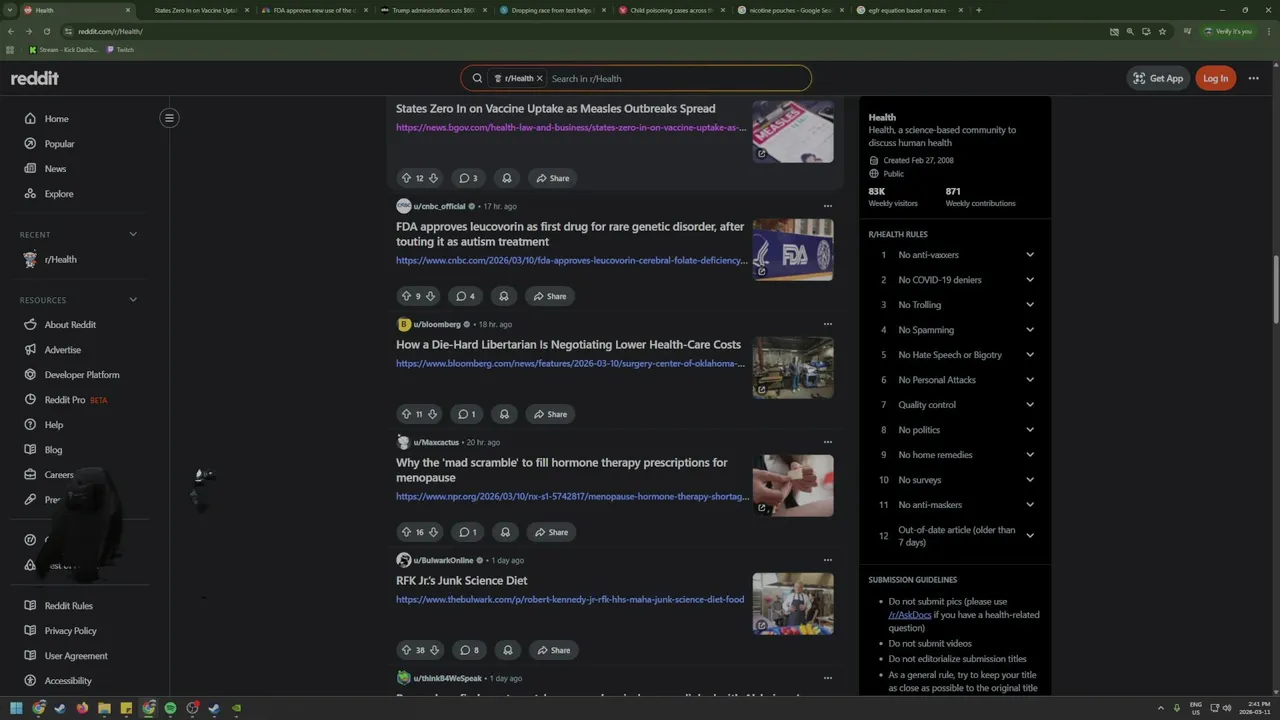Give award to hormone therapy menopause post

pyautogui.click(x=505, y=532)
